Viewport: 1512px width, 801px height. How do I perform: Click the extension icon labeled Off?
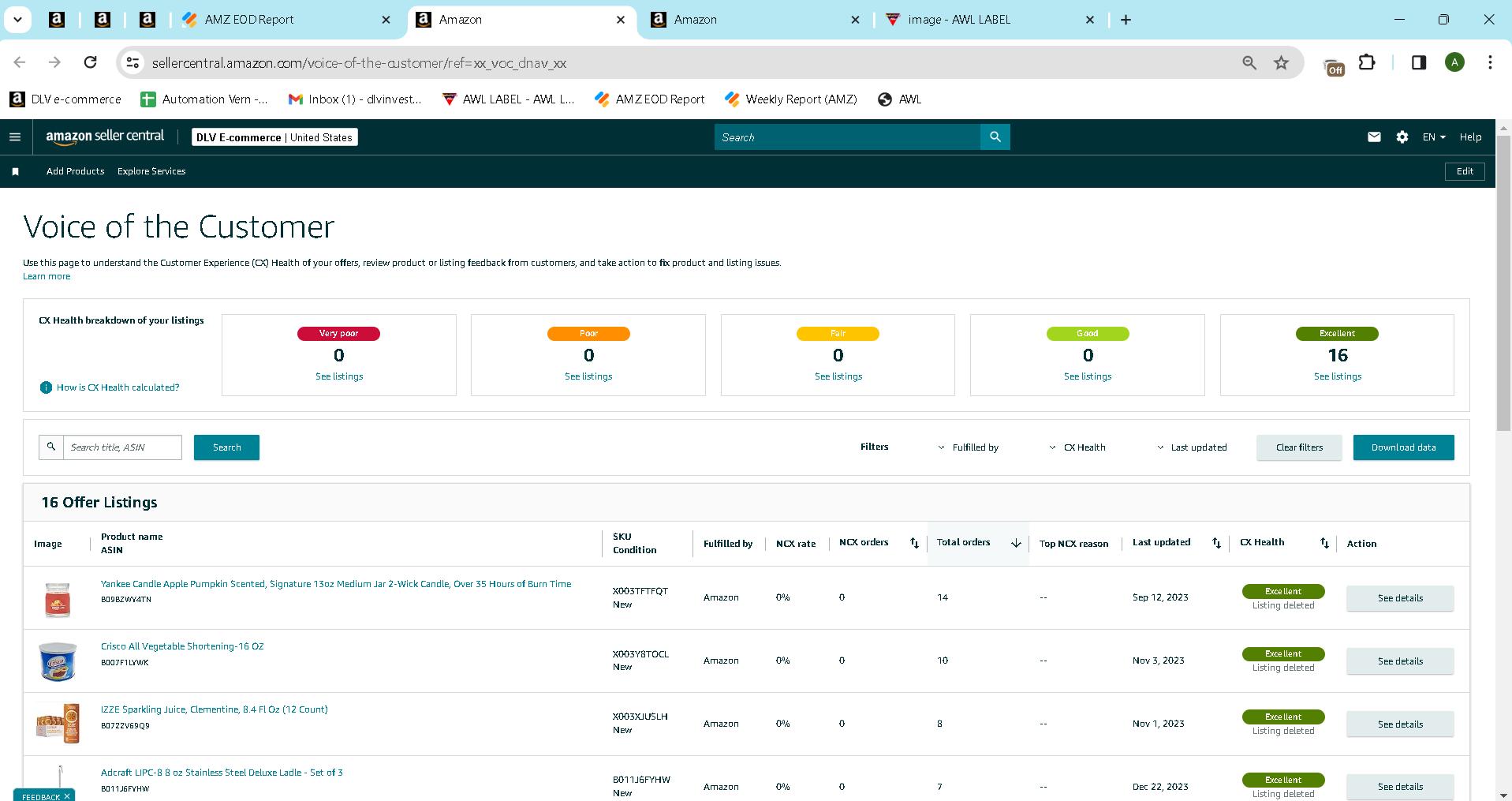[x=1334, y=67]
